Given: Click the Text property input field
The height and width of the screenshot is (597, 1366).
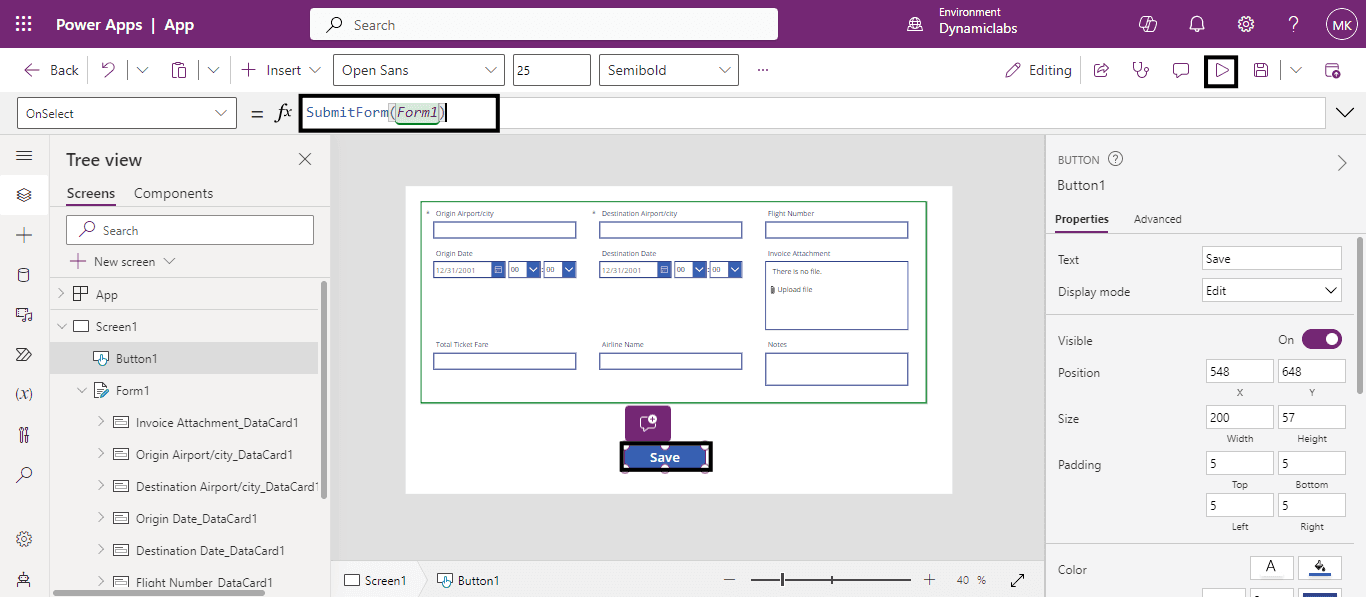Looking at the screenshot, I should coord(1271,259).
